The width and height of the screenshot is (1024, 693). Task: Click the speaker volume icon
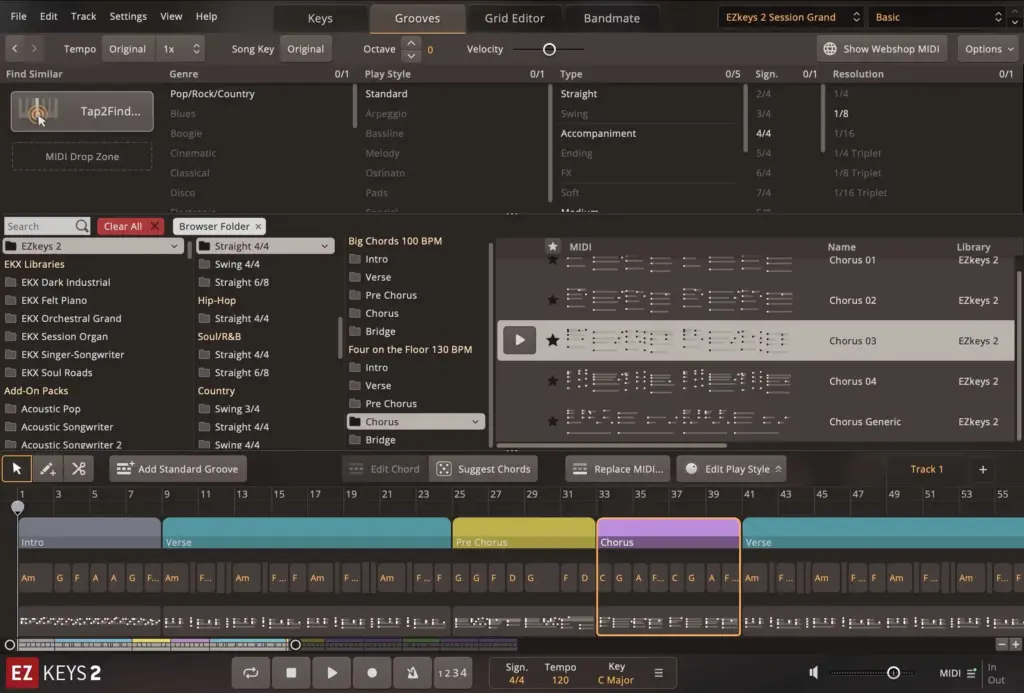813,672
